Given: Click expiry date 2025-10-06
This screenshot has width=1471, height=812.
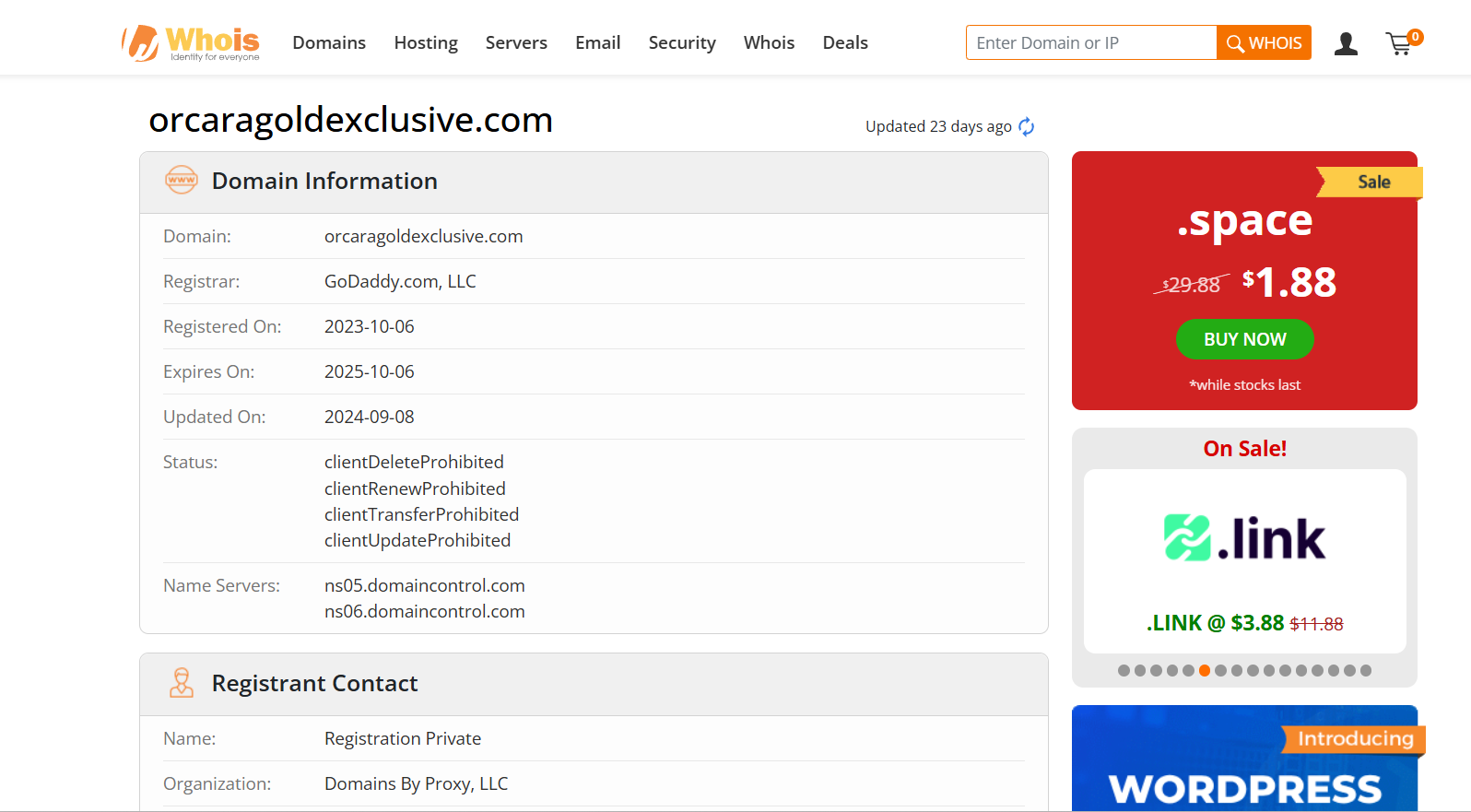Looking at the screenshot, I should (x=369, y=371).
